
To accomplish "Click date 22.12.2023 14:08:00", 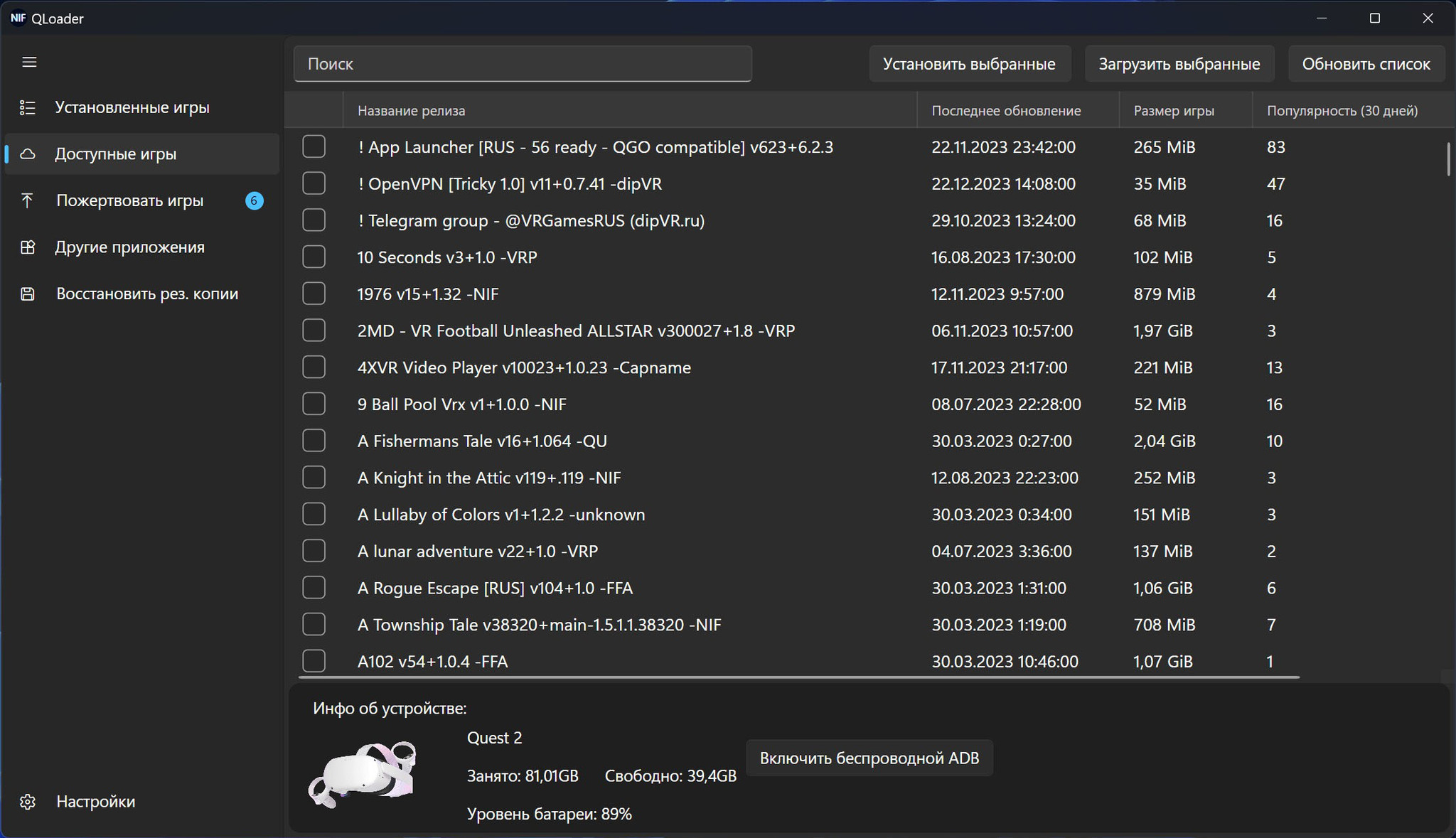I will coord(1003,184).
